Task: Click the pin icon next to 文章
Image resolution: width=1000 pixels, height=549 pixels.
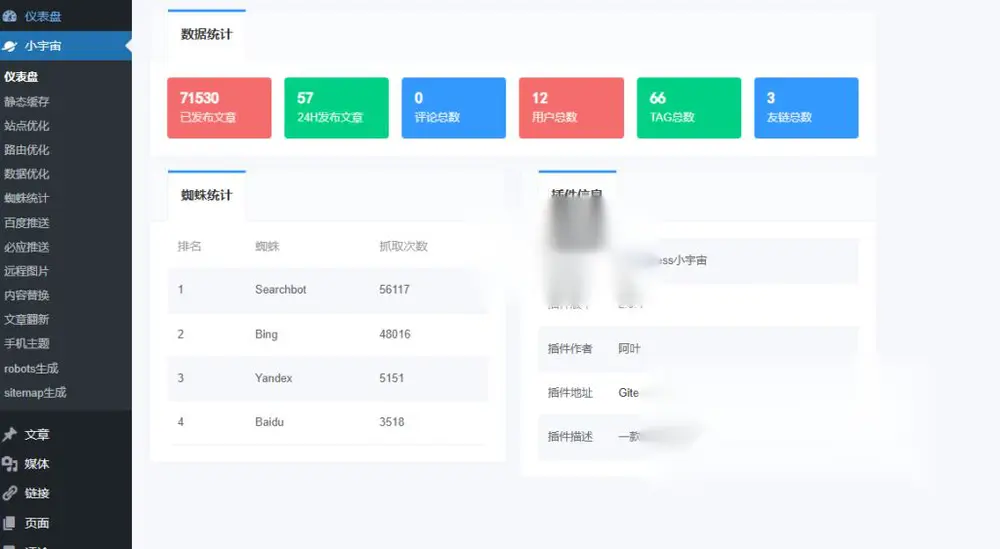Action: click(x=9, y=434)
